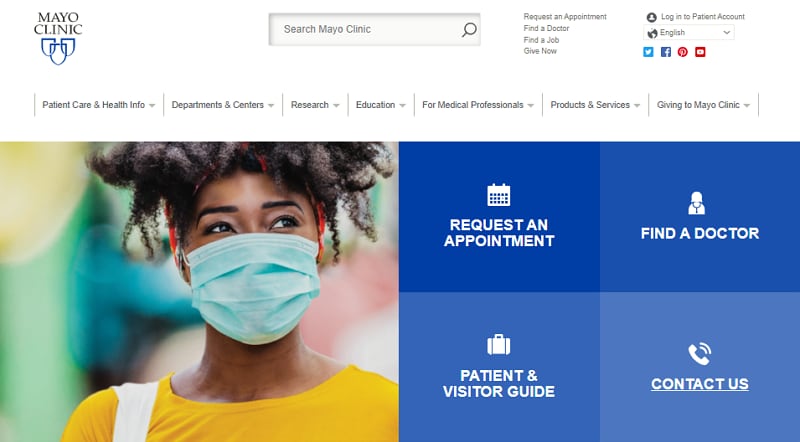
Task: Open the Education menu item
Action: pyautogui.click(x=381, y=105)
